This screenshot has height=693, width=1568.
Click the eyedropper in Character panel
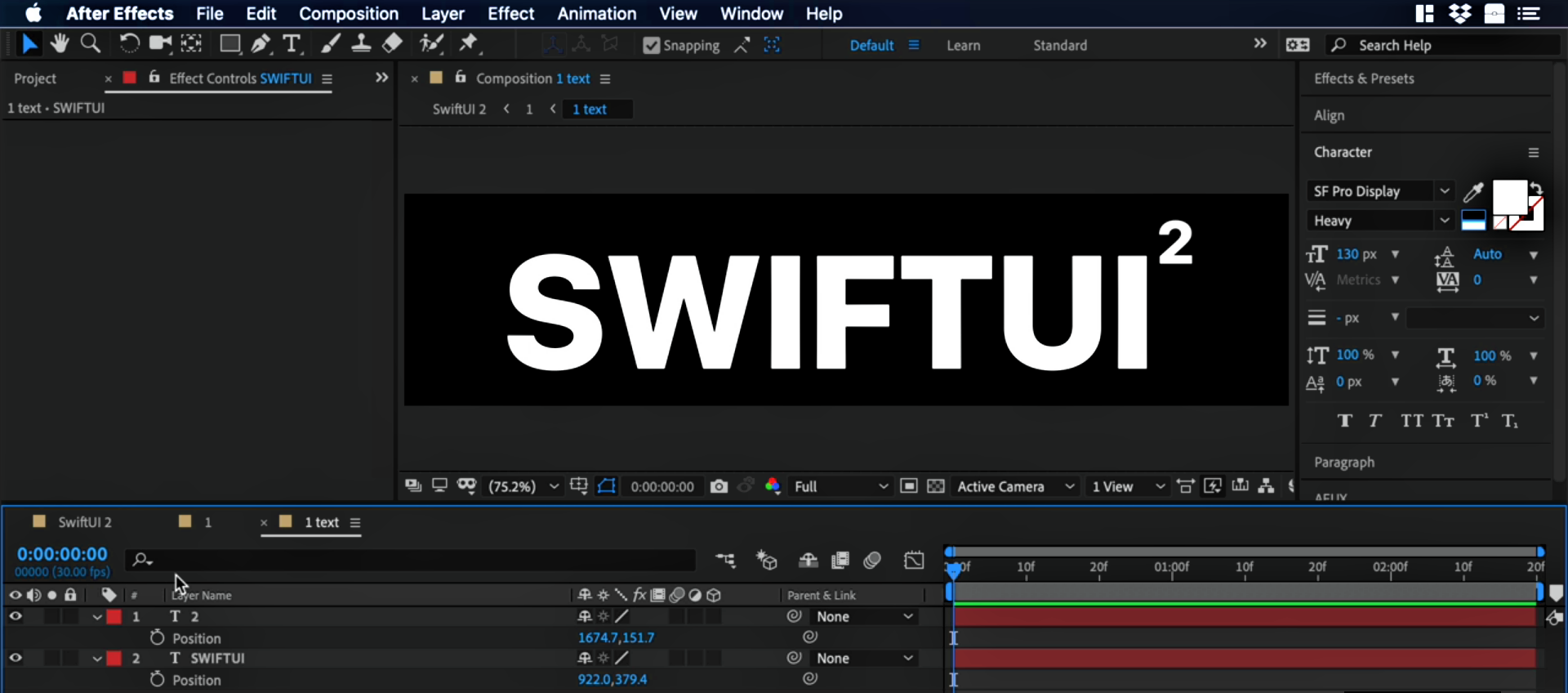pos(1473,192)
